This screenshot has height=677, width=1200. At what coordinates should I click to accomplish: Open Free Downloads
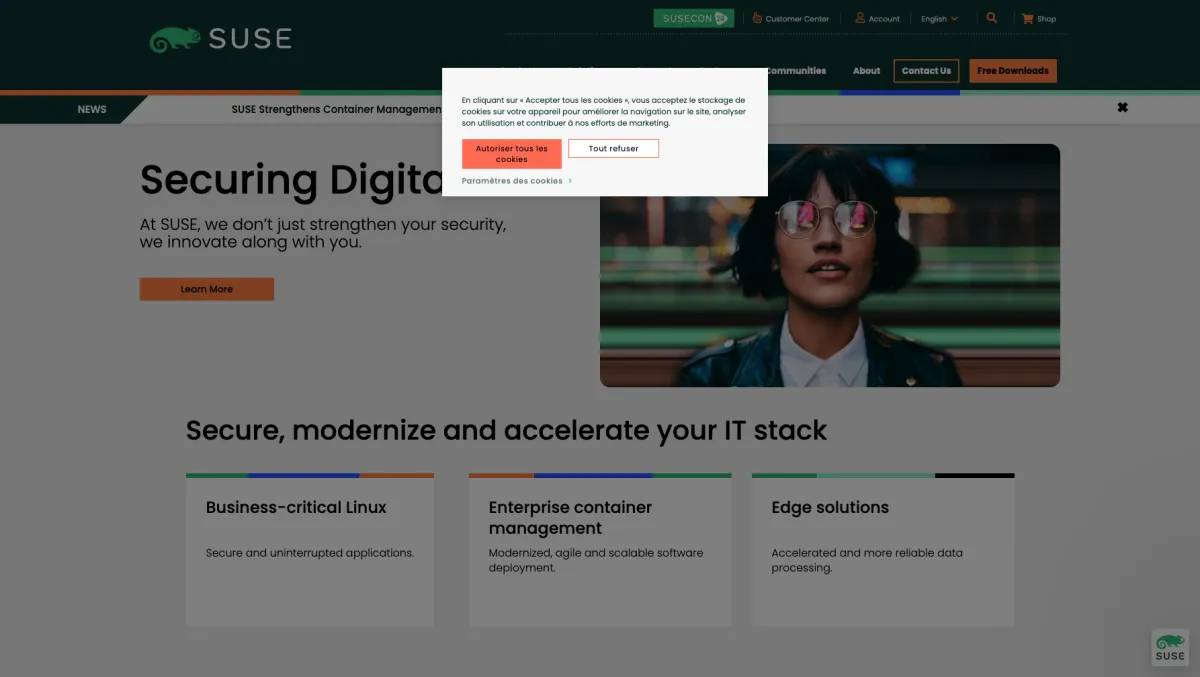coord(1012,70)
